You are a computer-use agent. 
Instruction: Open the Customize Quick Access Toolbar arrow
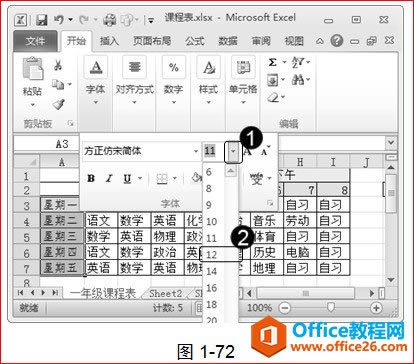151,21
